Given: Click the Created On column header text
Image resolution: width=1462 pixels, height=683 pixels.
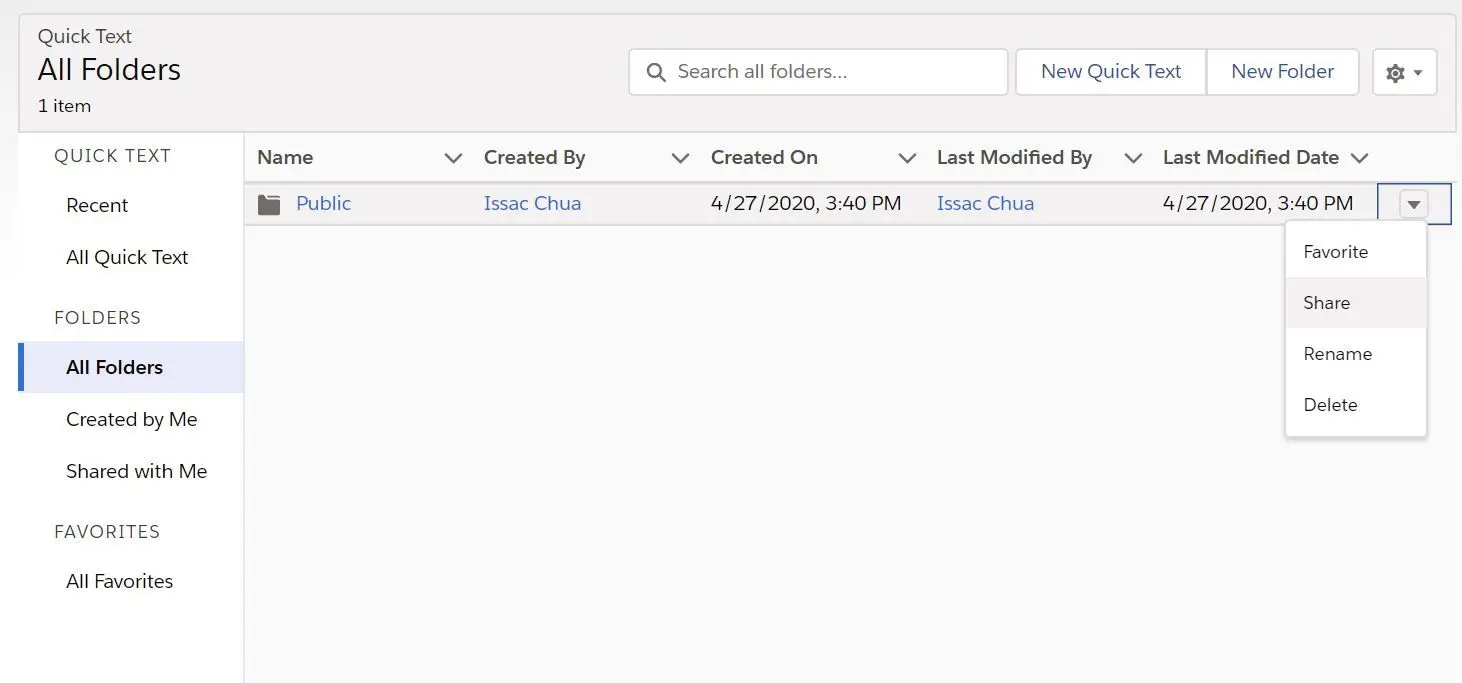Looking at the screenshot, I should click(x=764, y=157).
